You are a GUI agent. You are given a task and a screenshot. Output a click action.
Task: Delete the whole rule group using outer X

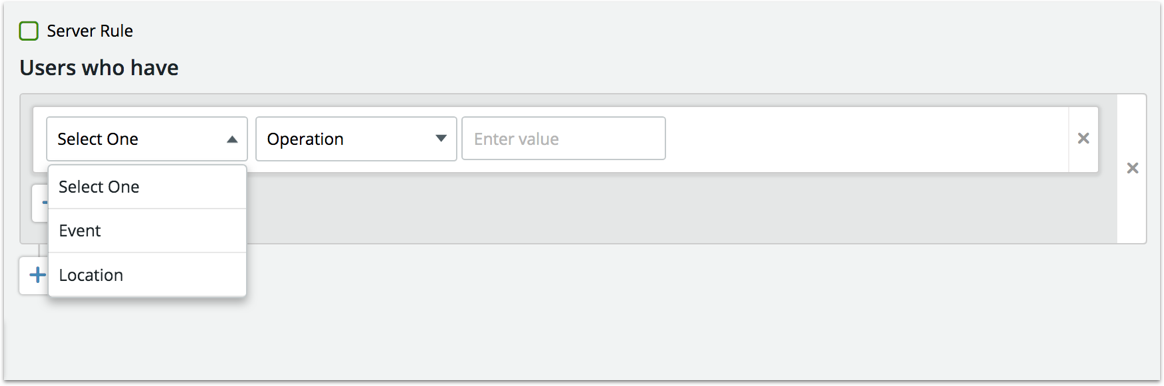tap(1132, 169)
